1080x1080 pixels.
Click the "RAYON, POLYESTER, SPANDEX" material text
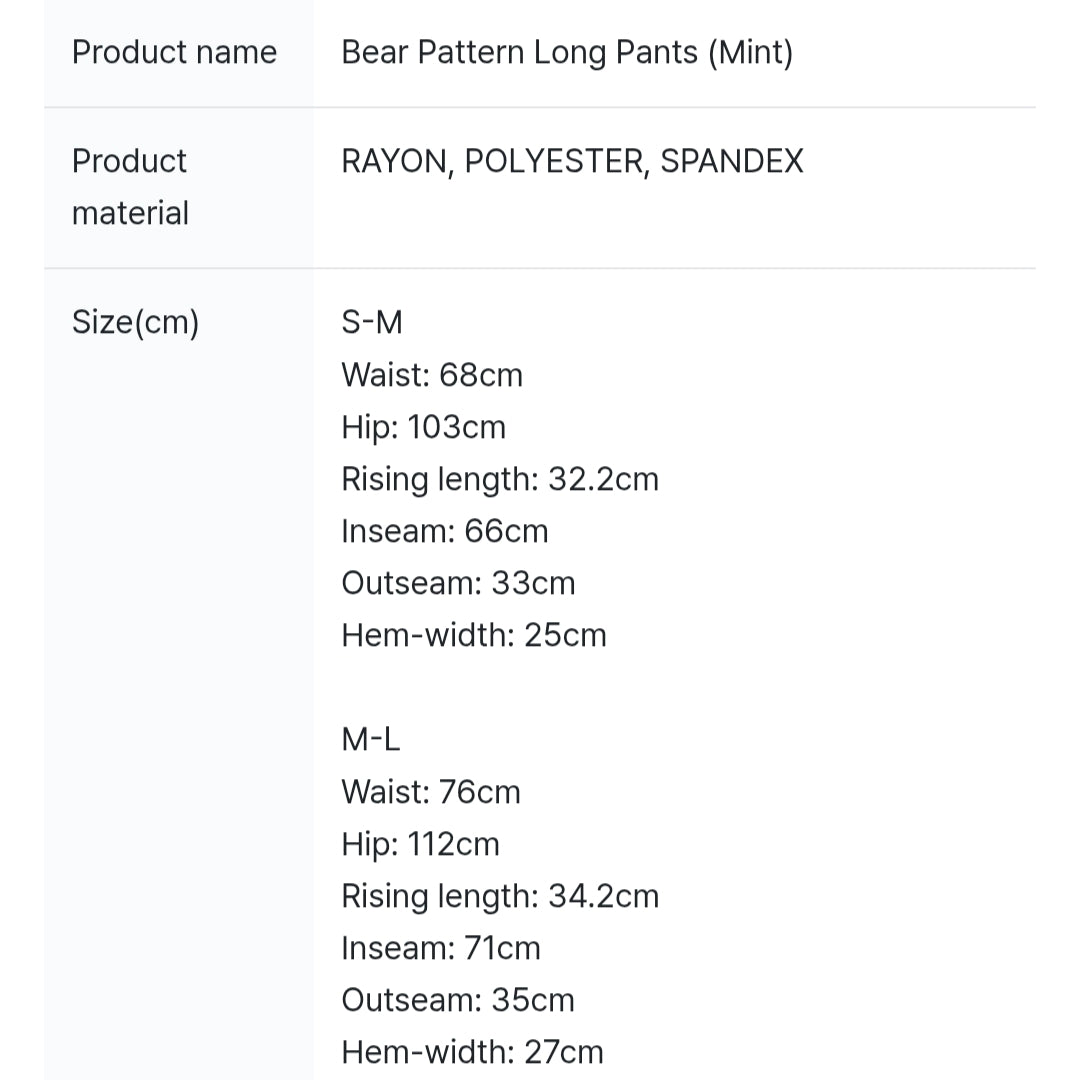click(572, 161)
